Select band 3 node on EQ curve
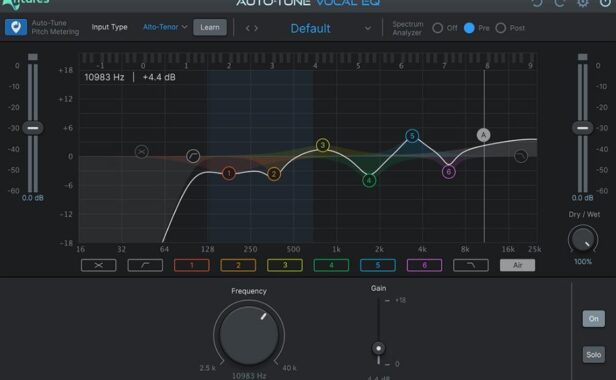This screenshot has height=380, width=616. coord(323,145)
